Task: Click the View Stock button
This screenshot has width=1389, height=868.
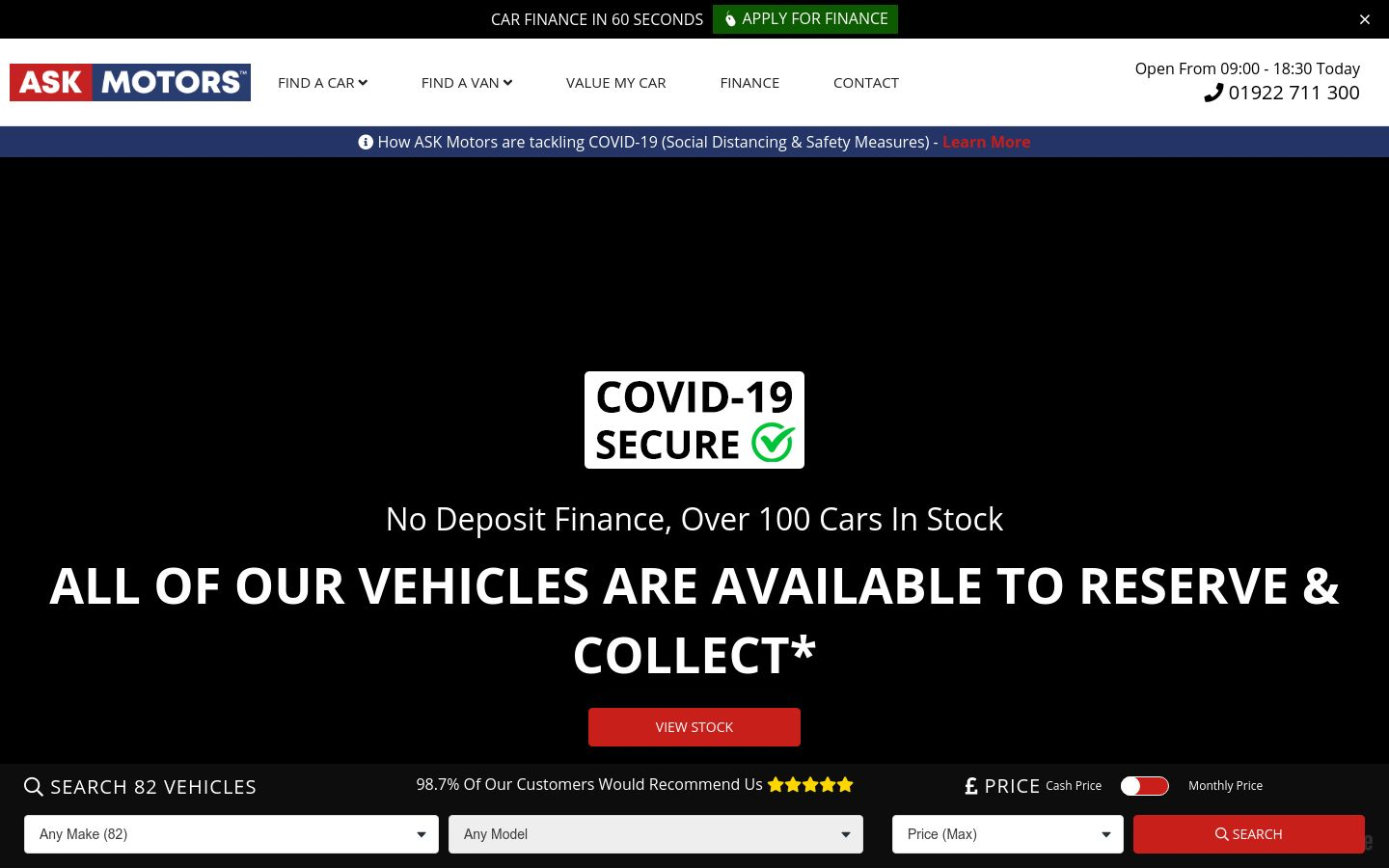Action: click(x=694, y=727)
